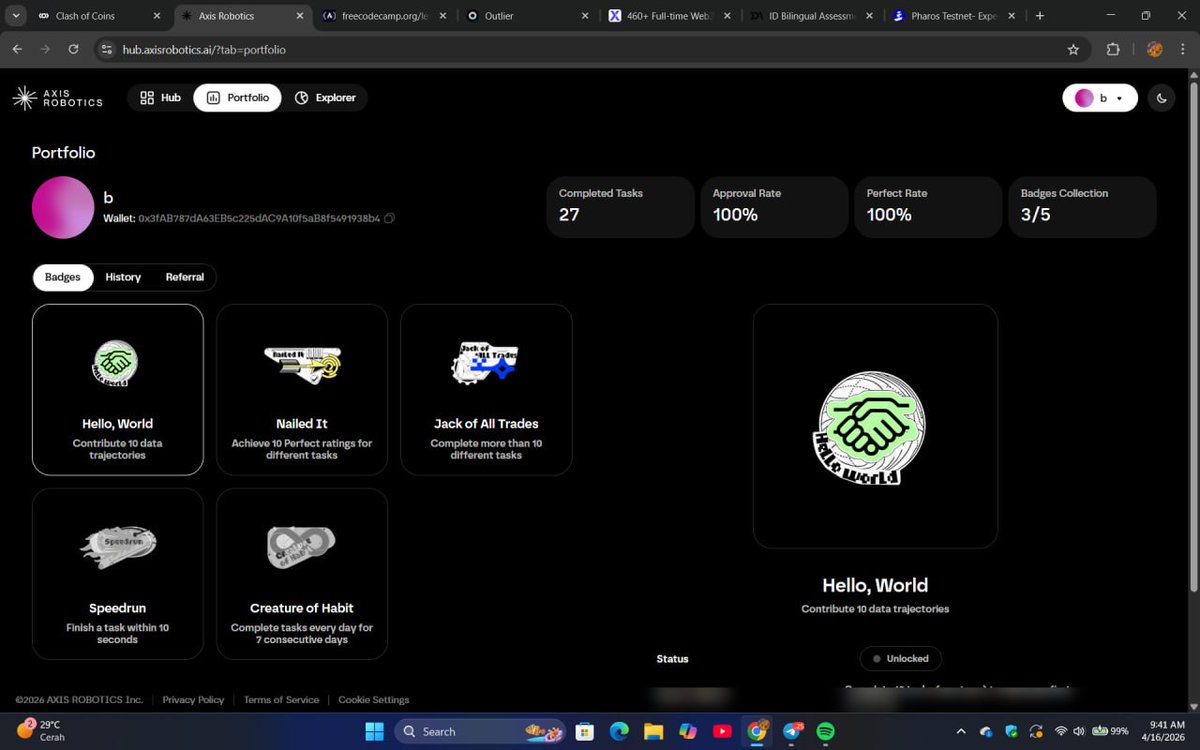Click the Unlocked status pill
1200x750 pixels.
point(901,659)
